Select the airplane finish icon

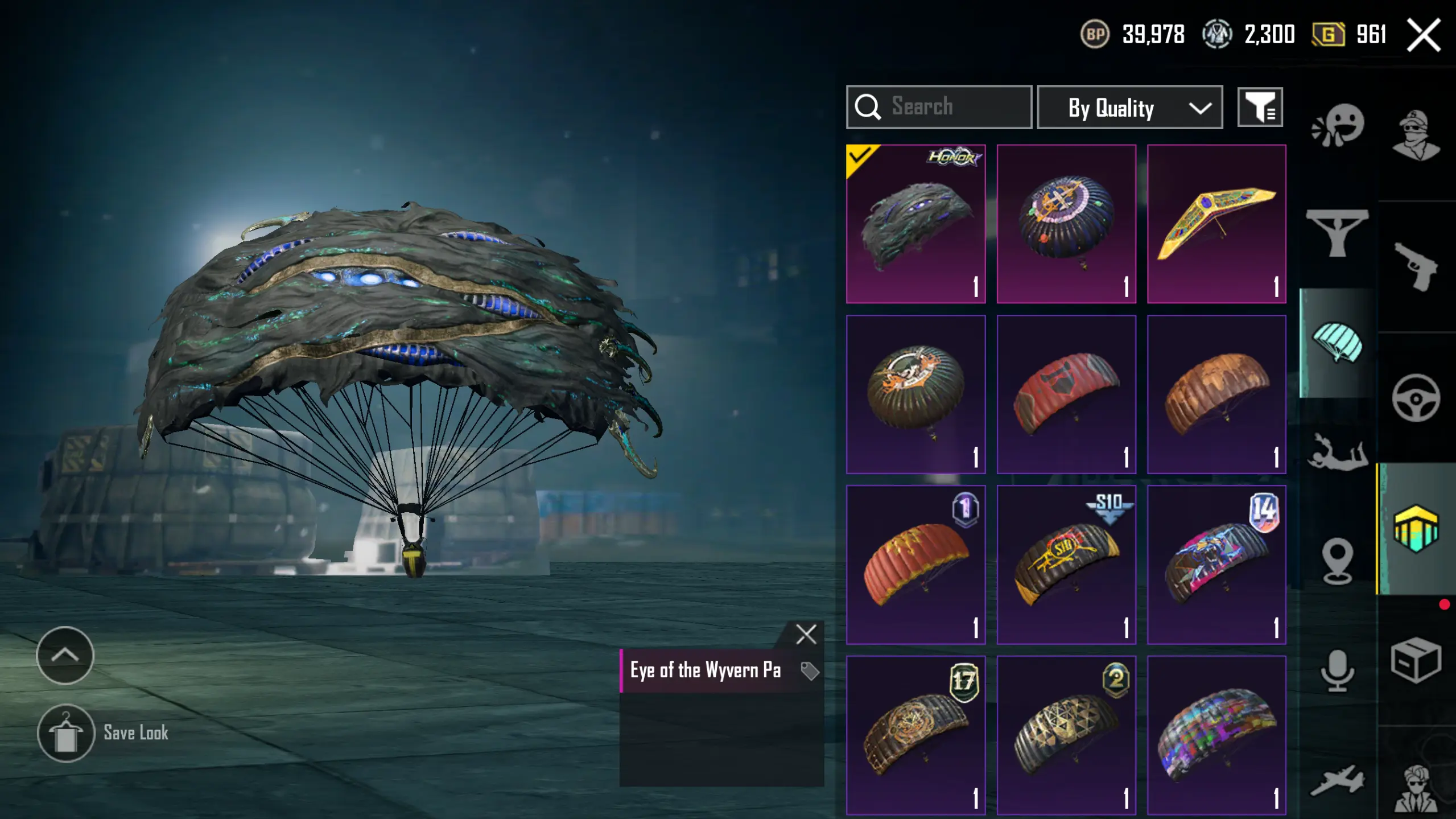[x=1337, y=780]
